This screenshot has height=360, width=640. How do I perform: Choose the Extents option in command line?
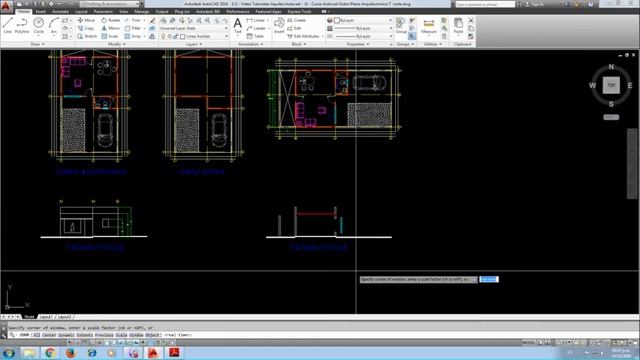coord(85,335)
